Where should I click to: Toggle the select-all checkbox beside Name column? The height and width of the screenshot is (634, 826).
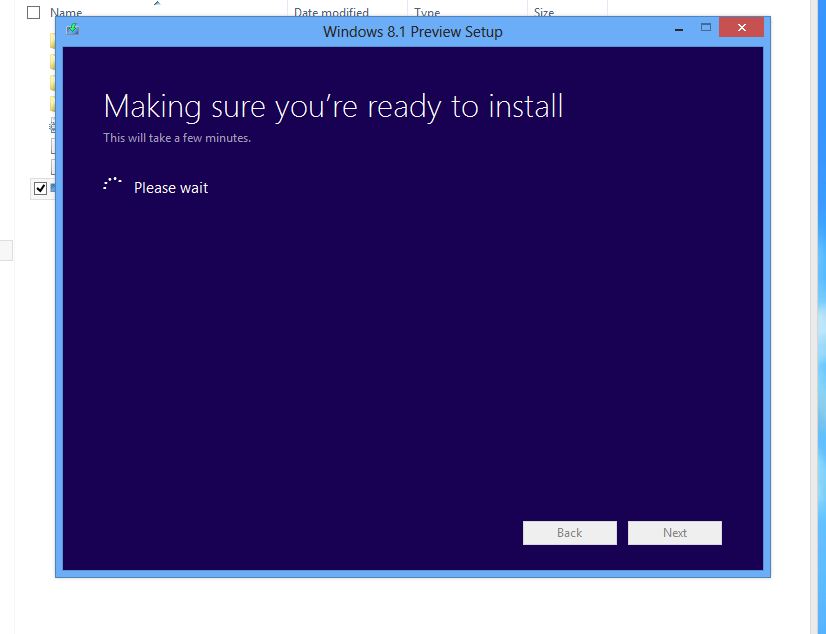[x=33, y=12]
